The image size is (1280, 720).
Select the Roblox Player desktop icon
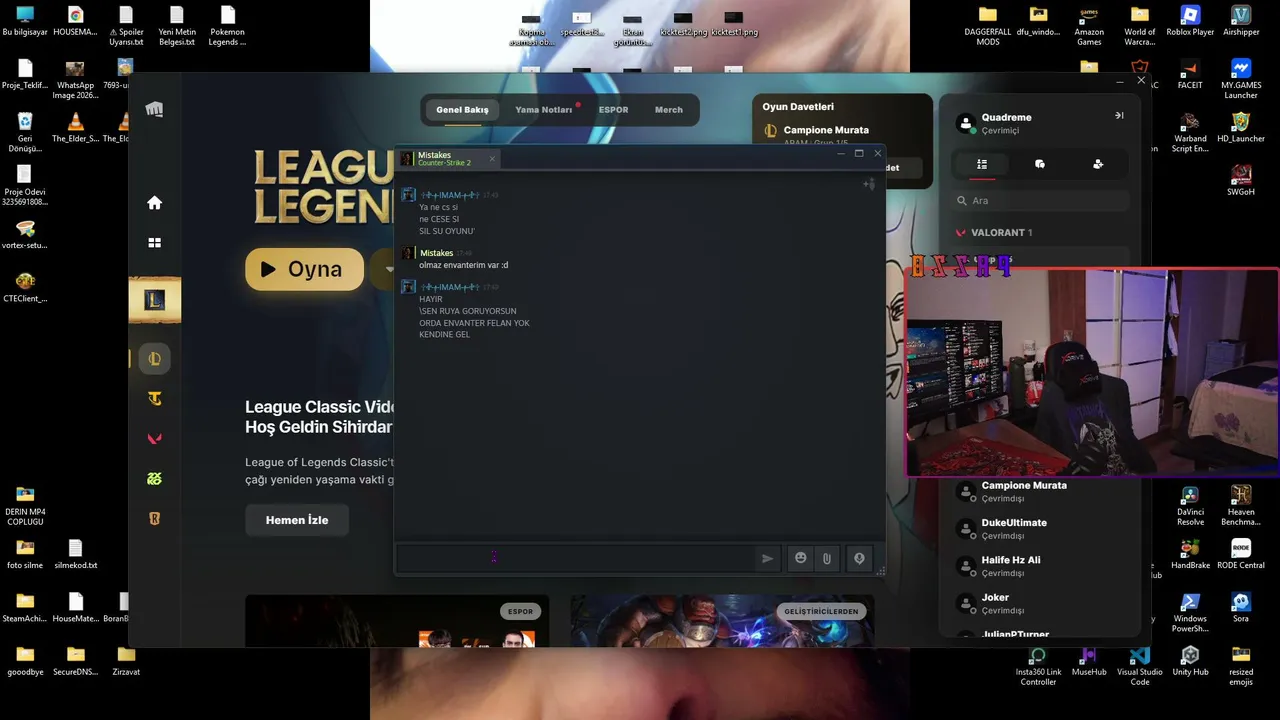coord(1190,22)
